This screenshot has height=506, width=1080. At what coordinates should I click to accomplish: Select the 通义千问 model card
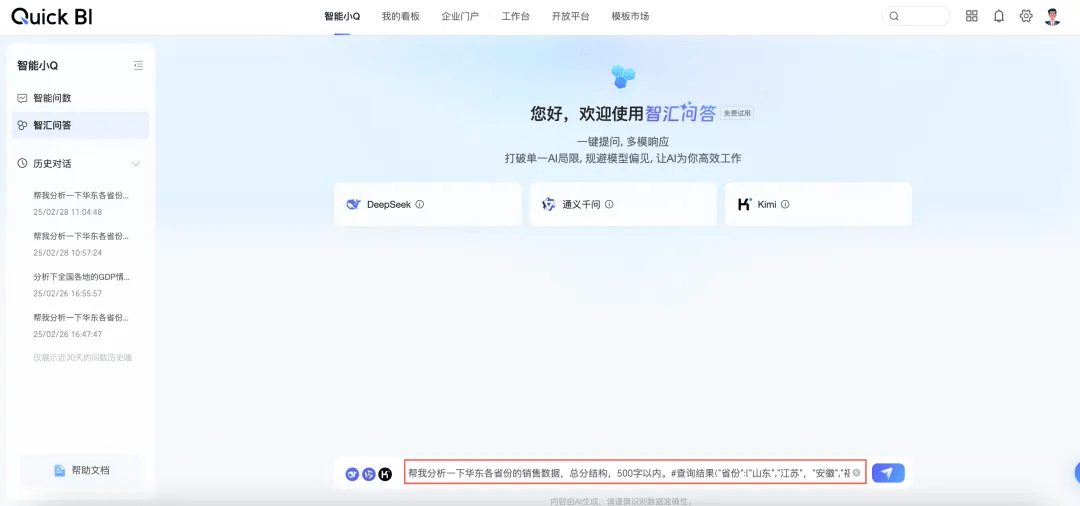tap(623, 204)
